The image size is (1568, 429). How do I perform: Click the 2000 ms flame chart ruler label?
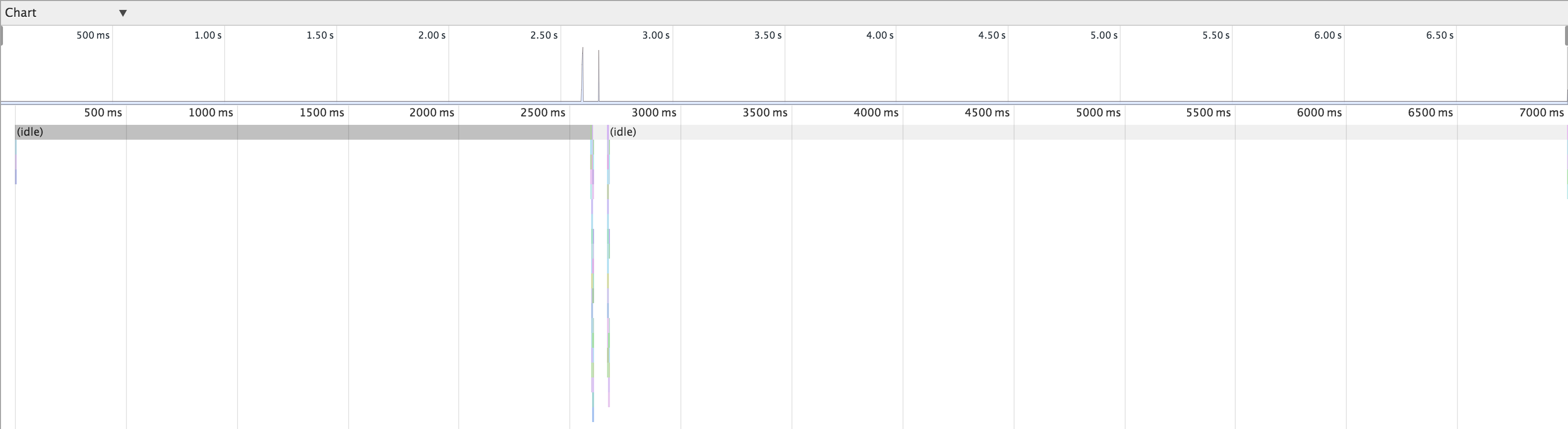(x=431, y=112)
